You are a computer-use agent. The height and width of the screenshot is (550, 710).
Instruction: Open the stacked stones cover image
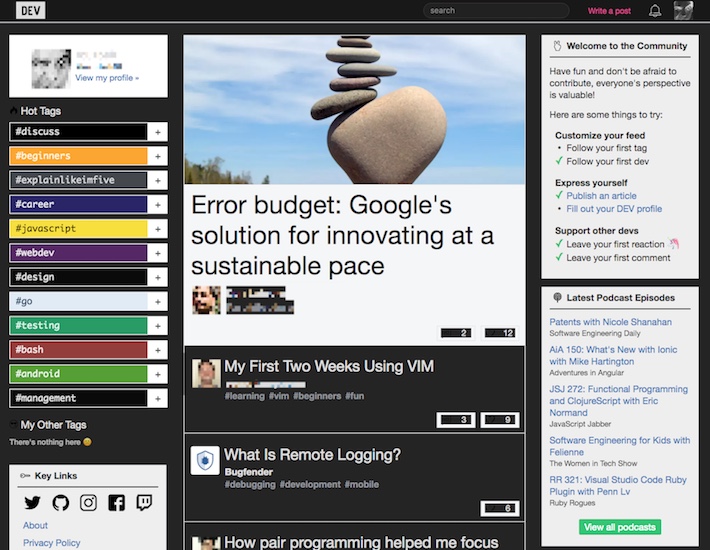tap(355, 110)
